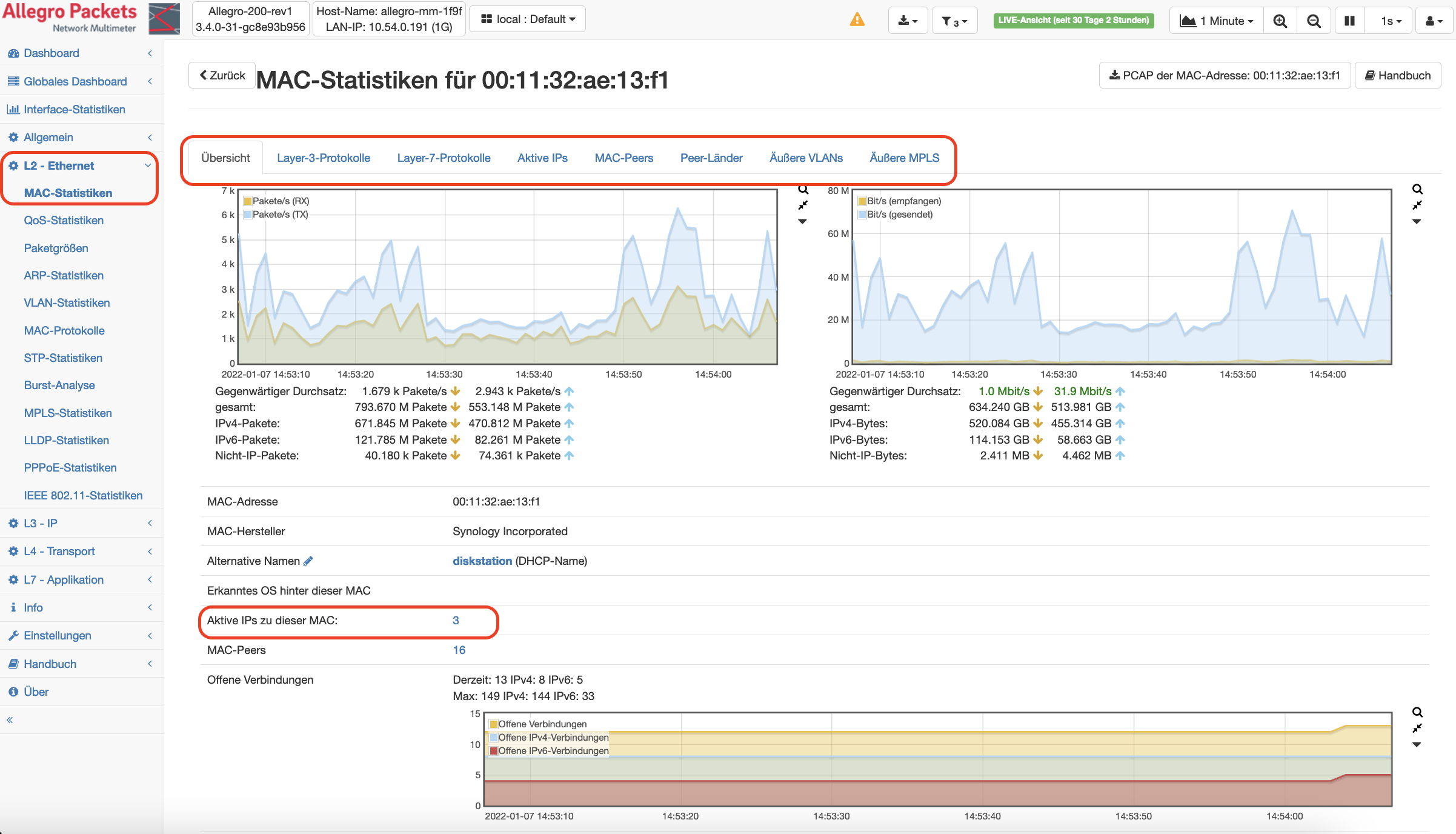Open the download menu icon in toolbar
Image resolution: width=1456 pixels, height=834 pixels.
907,21
